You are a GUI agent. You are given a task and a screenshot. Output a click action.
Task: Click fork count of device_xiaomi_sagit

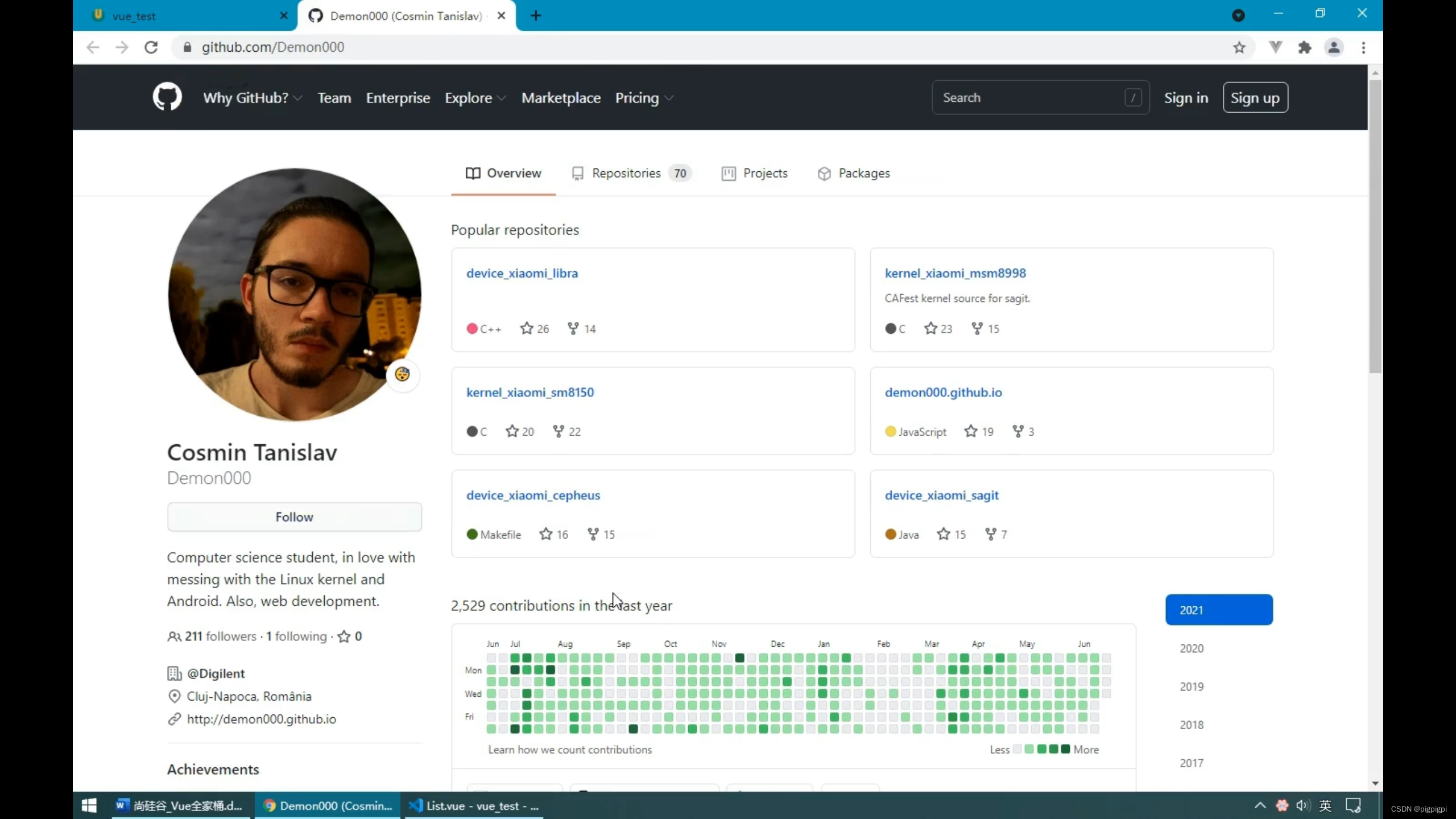996,535
